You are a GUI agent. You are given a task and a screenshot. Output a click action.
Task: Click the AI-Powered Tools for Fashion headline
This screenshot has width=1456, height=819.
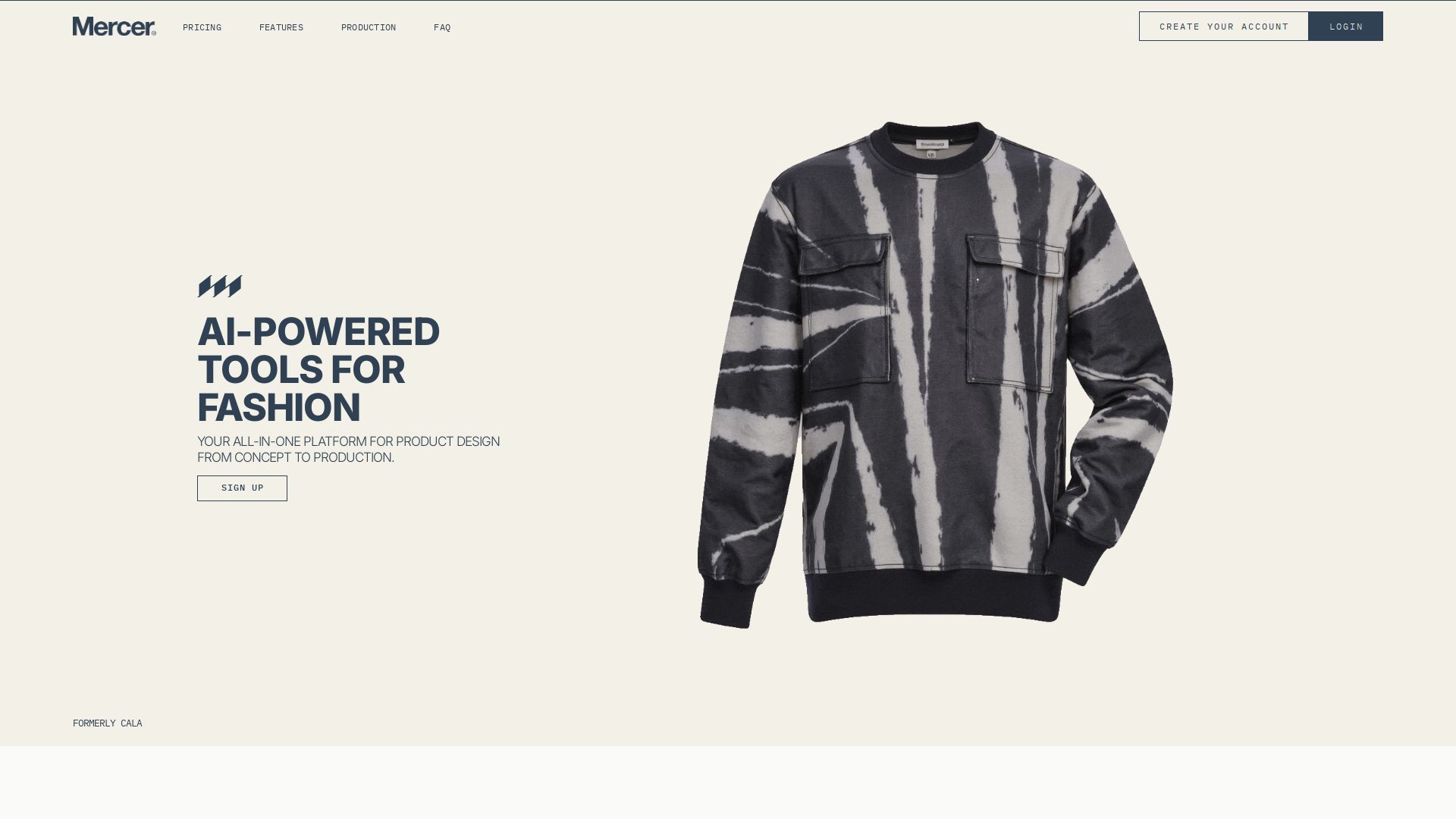pos(318,370)
